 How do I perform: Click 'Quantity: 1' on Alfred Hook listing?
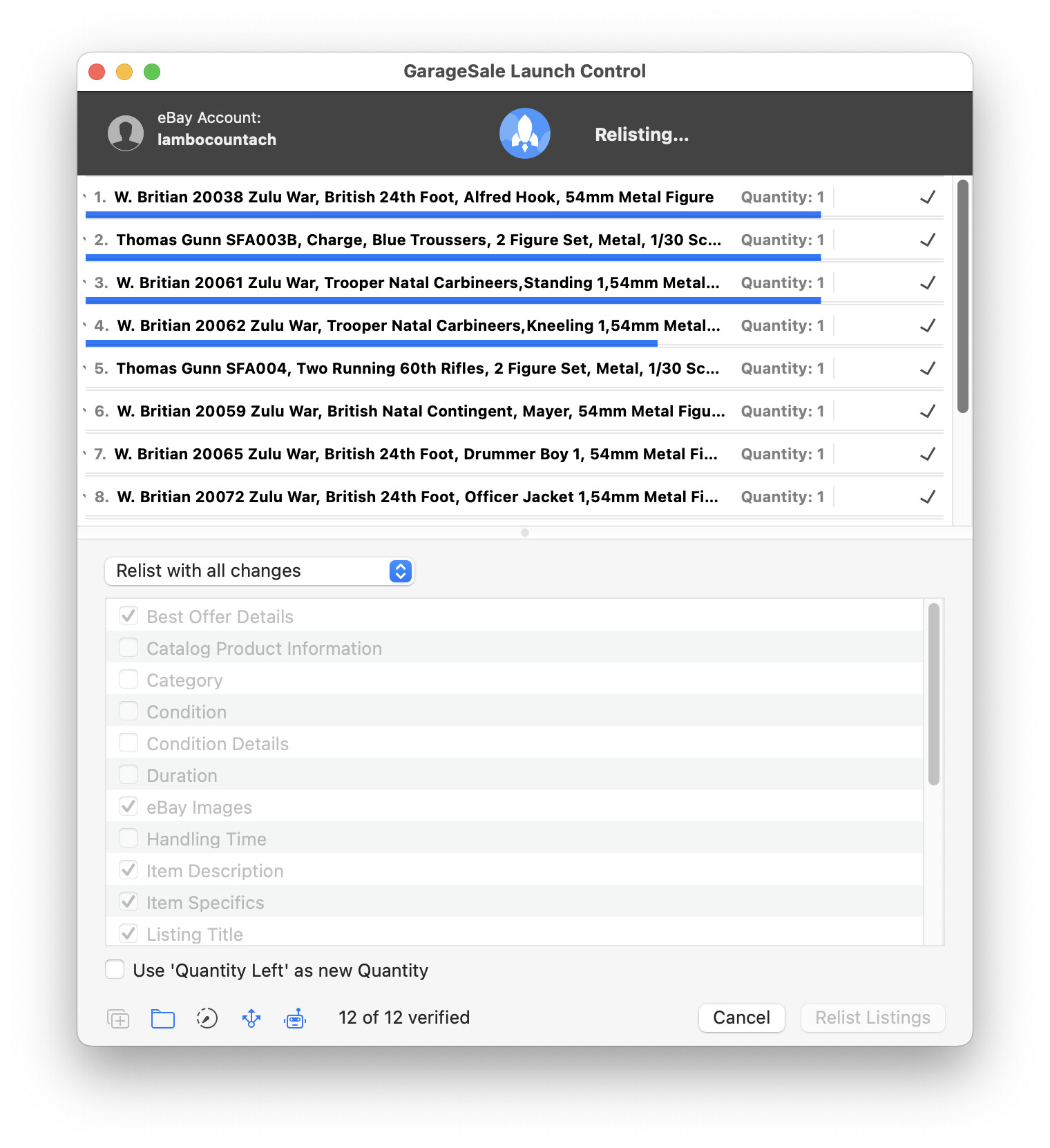(x=783, y=197)
